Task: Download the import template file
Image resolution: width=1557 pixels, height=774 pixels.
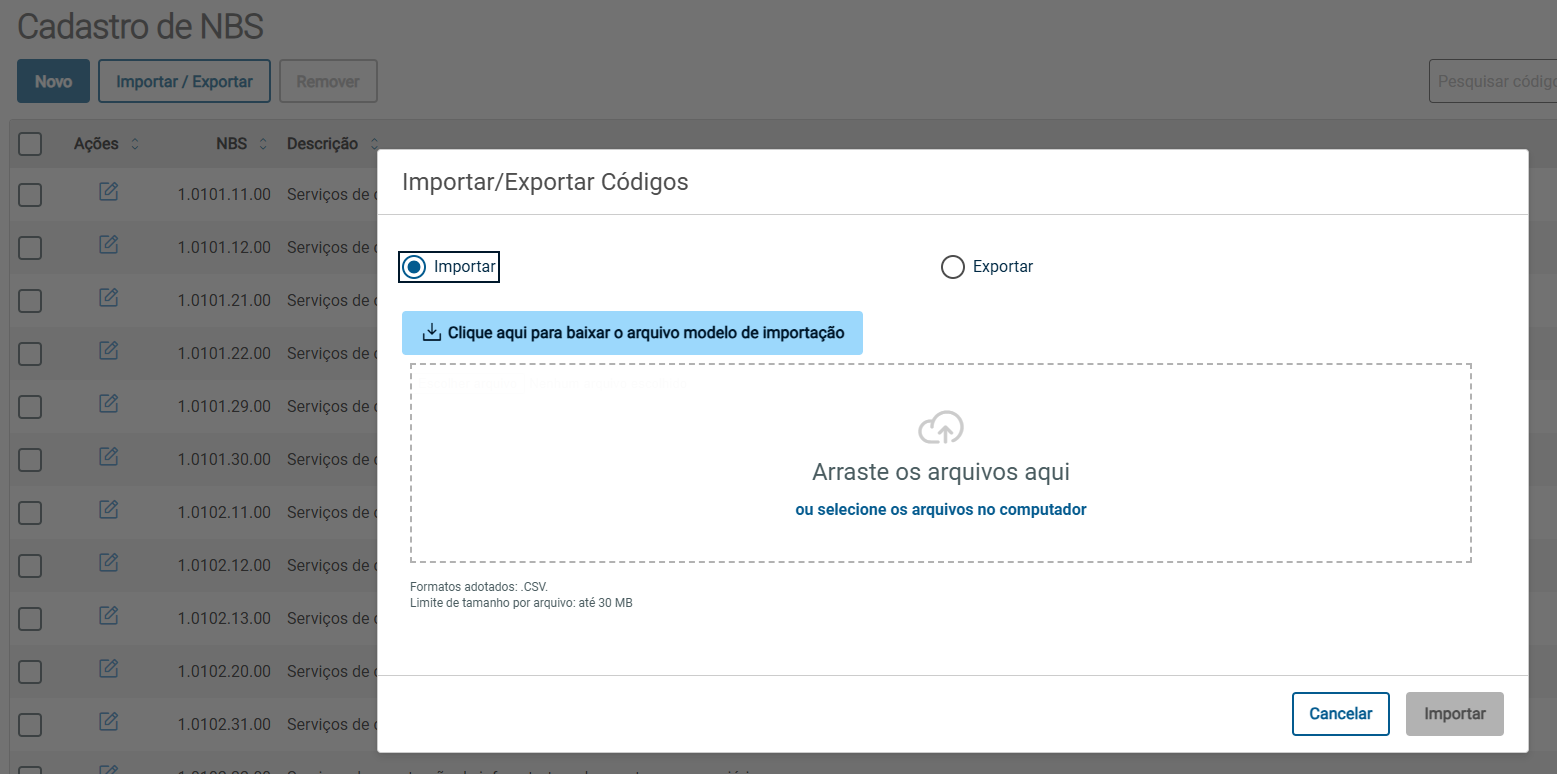Action: coord(632,333)
